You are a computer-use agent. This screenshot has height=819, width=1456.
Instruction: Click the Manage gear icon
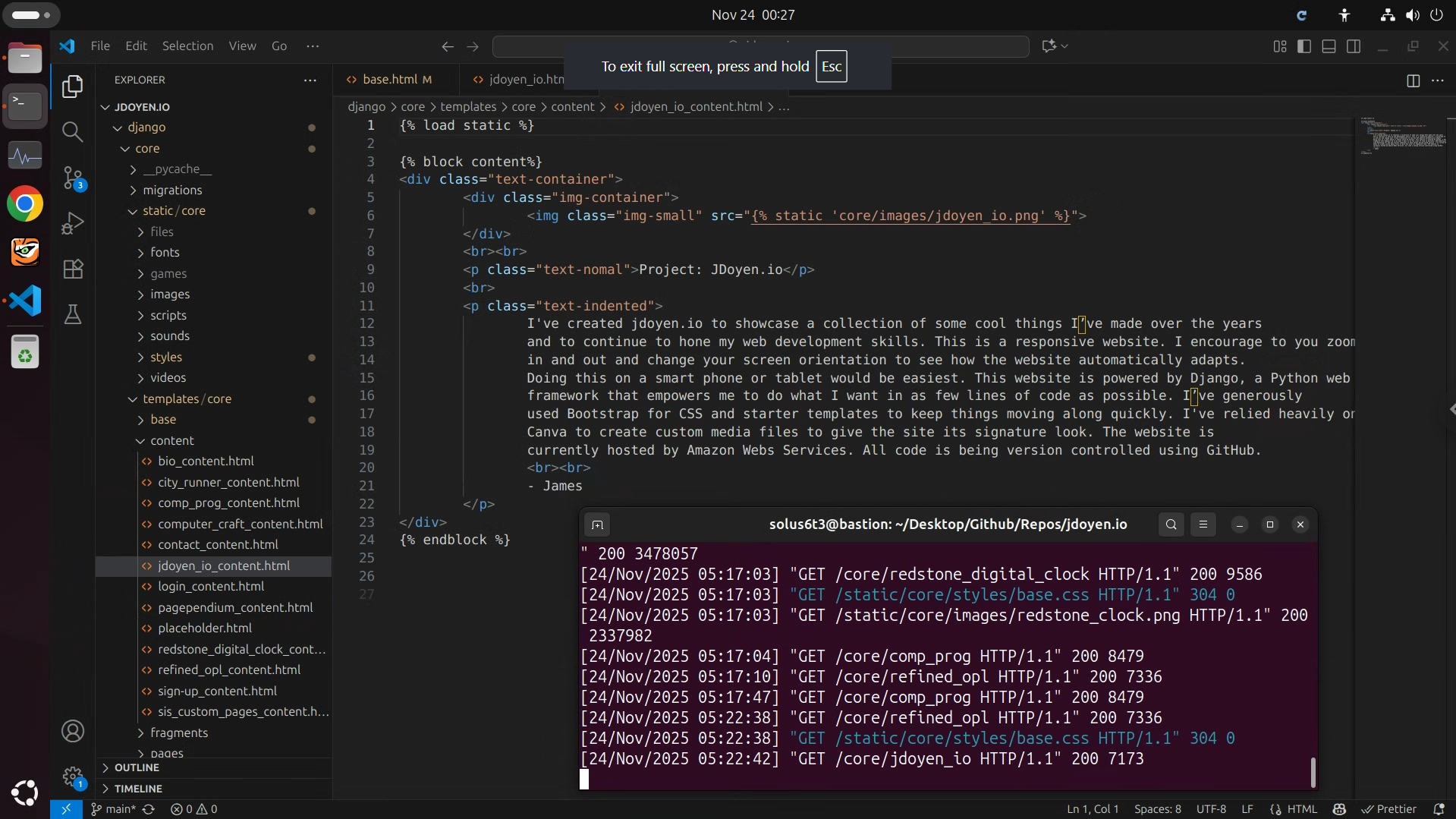point(73,776)
